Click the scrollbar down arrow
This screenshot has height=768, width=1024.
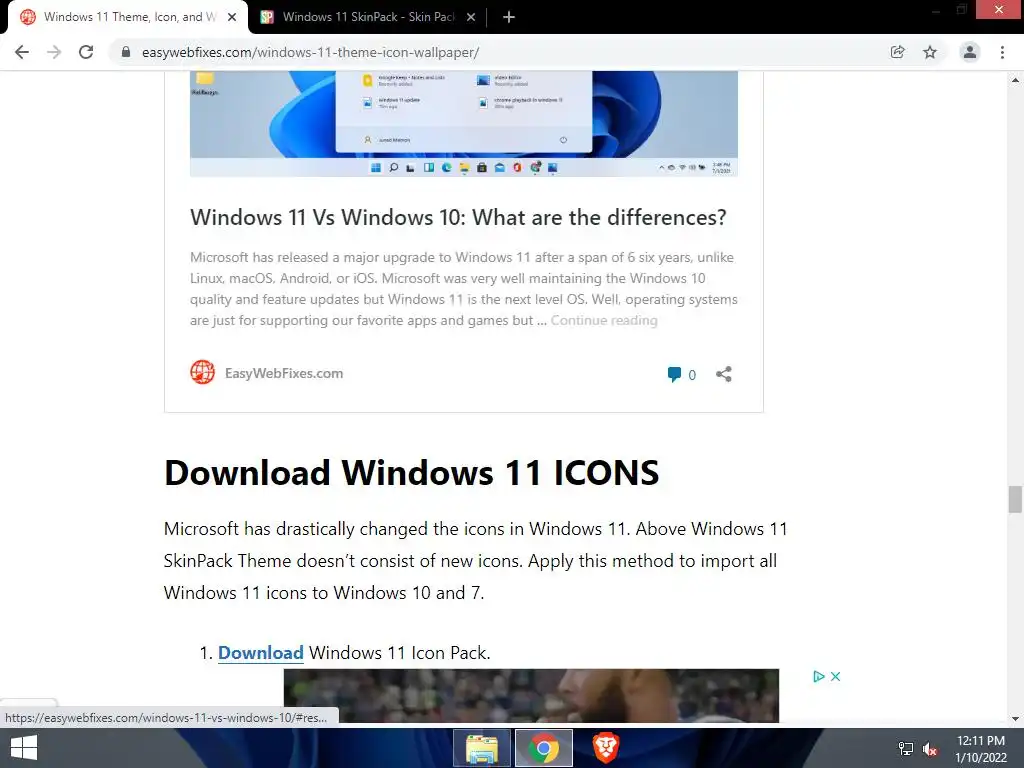[x=1015, y=718]
